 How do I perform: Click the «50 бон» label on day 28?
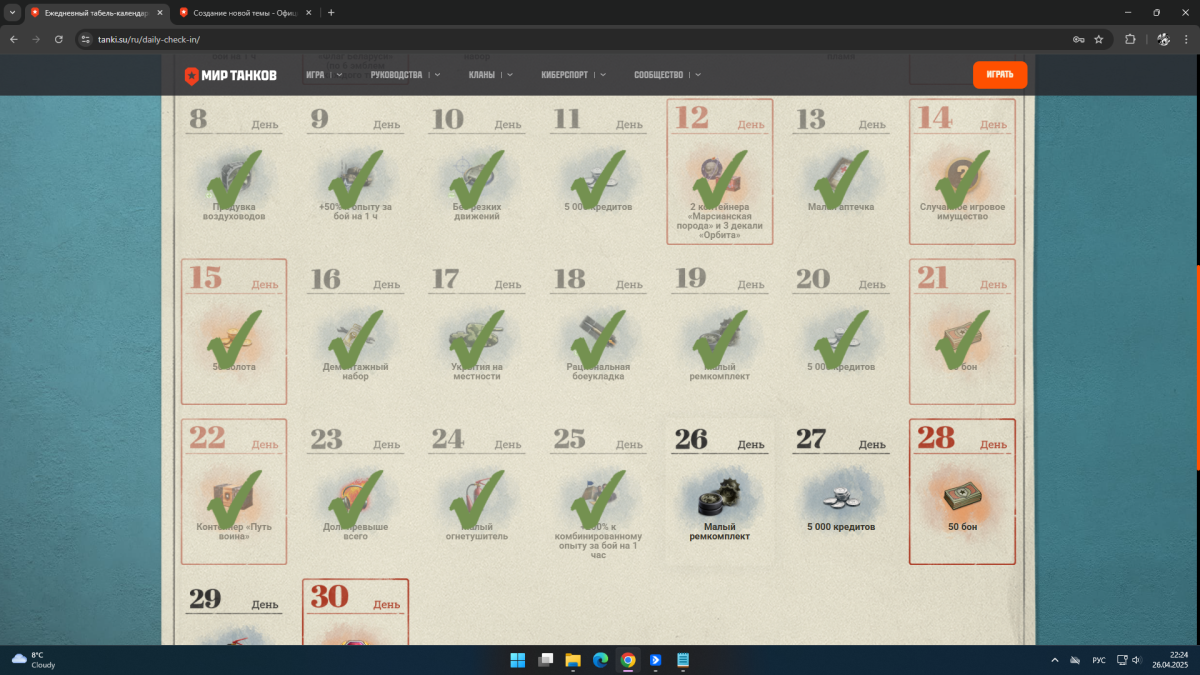pyautogui.click(x=962, y=526)
